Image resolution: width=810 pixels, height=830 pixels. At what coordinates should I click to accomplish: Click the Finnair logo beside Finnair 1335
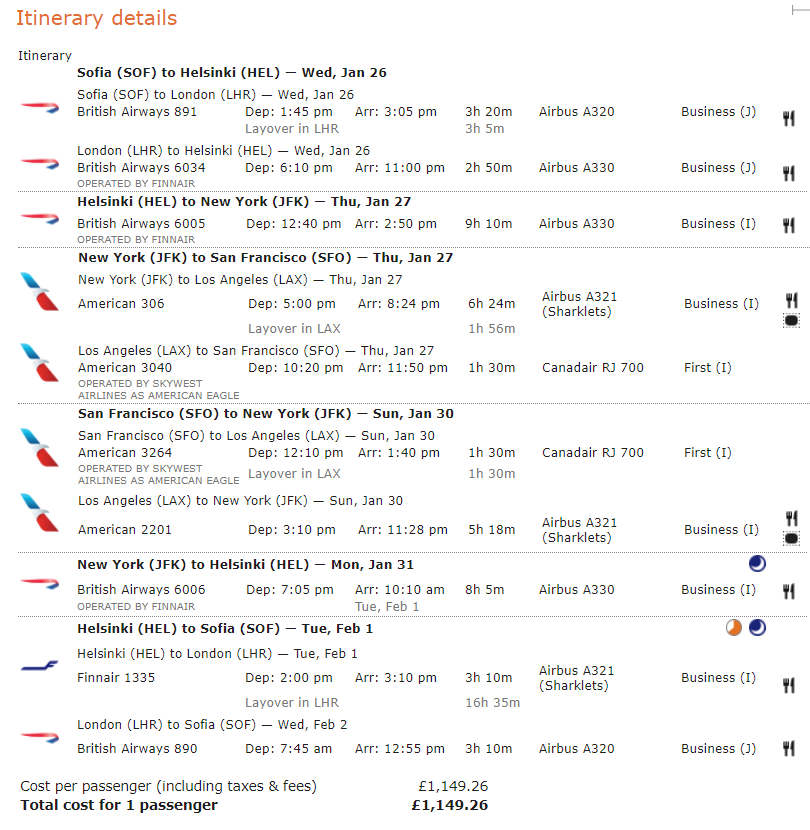40,666
